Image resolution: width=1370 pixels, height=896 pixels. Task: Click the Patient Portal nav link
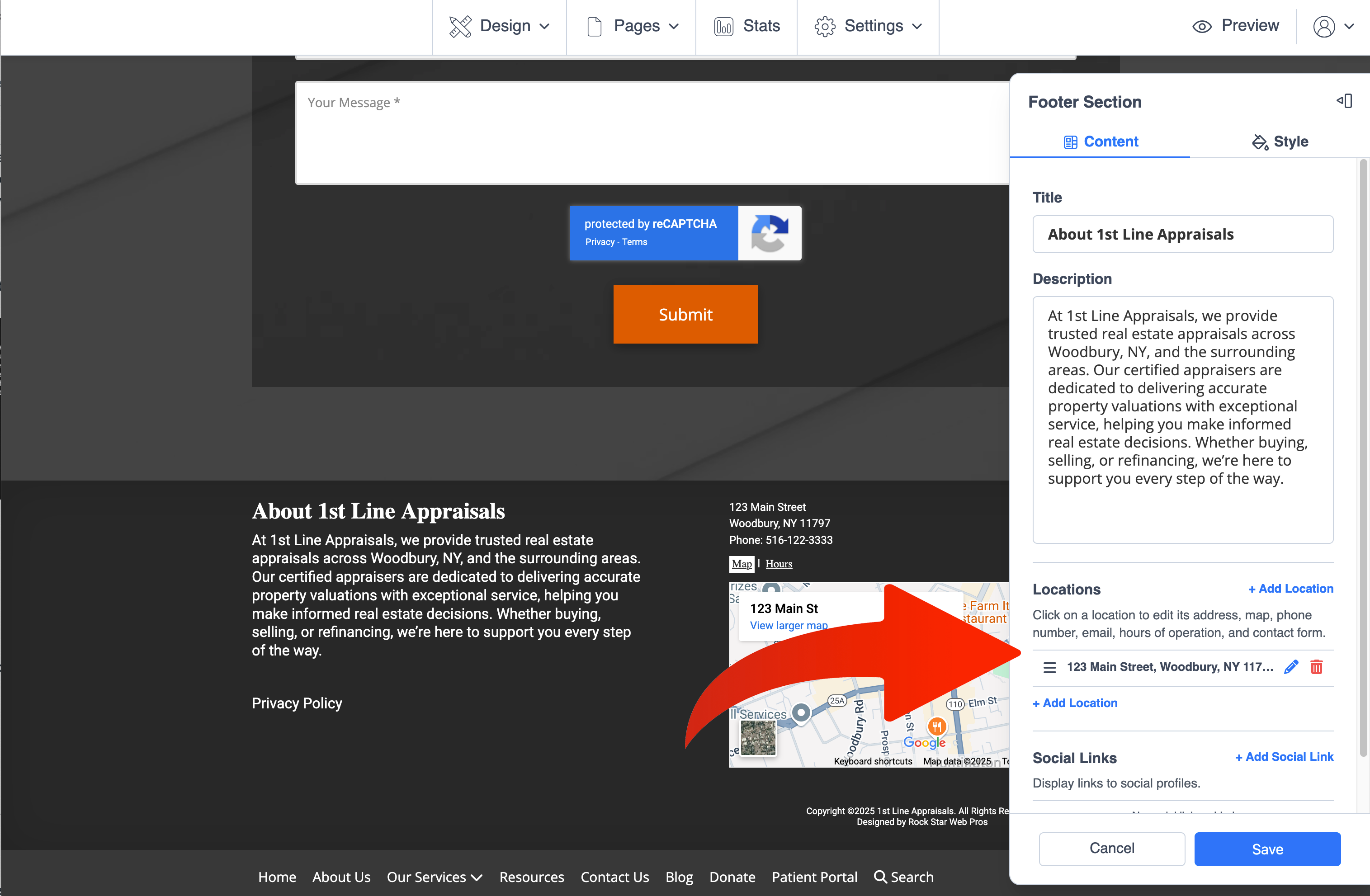(x=814, y=877)
